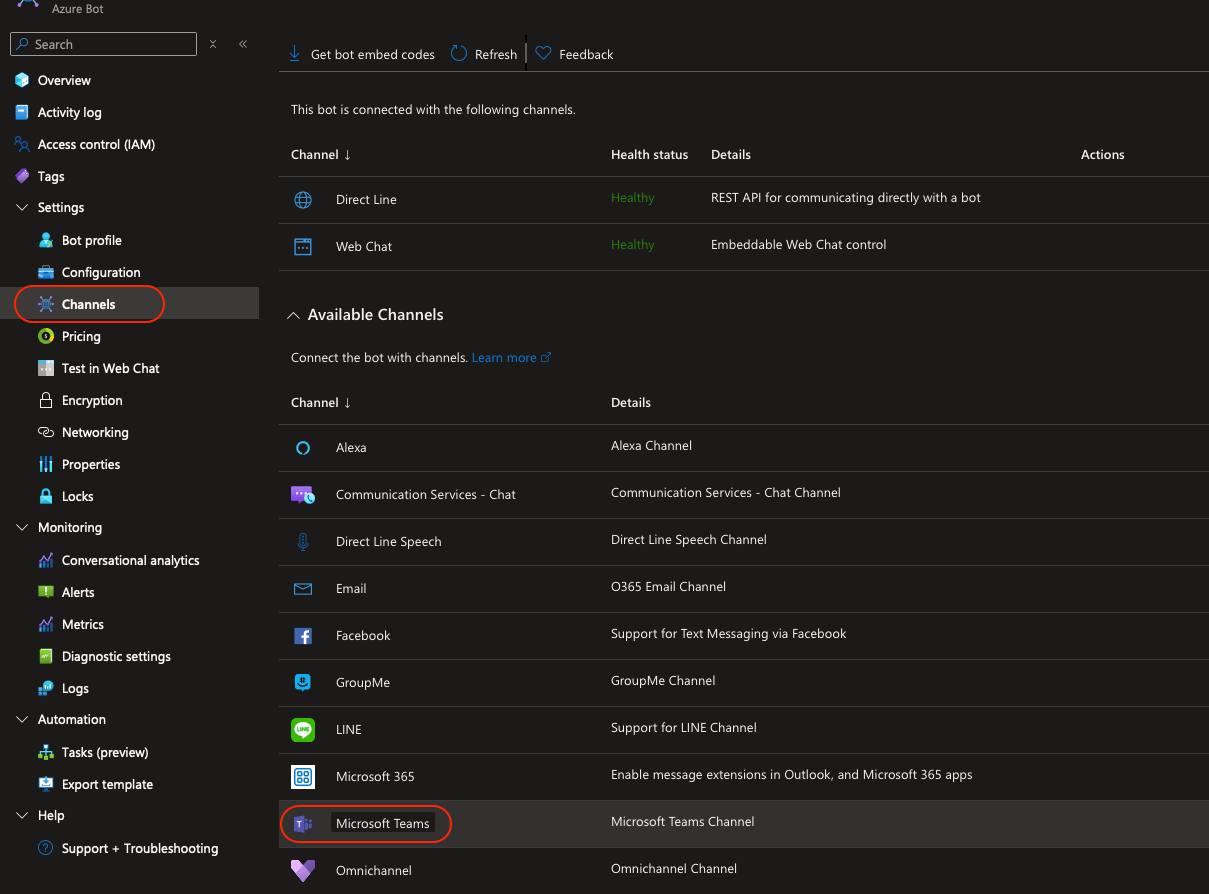Open Overview in the sidebar

(64, 80)
